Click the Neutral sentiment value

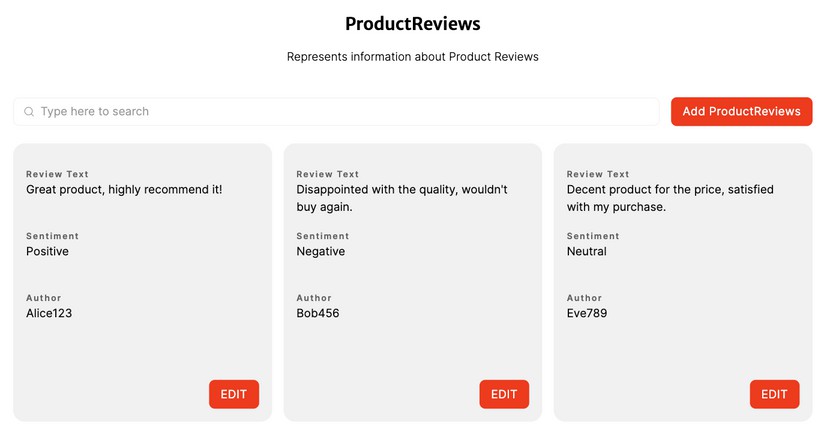[x=587, y=251]
